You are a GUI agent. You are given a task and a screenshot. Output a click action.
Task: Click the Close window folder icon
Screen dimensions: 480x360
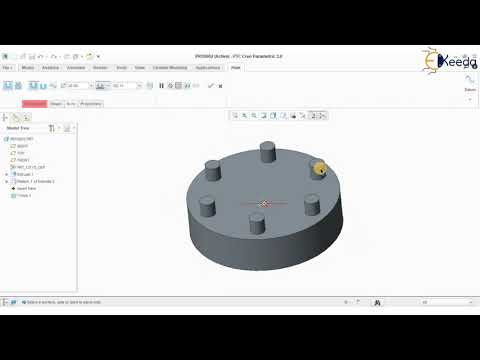pos(89,57)
